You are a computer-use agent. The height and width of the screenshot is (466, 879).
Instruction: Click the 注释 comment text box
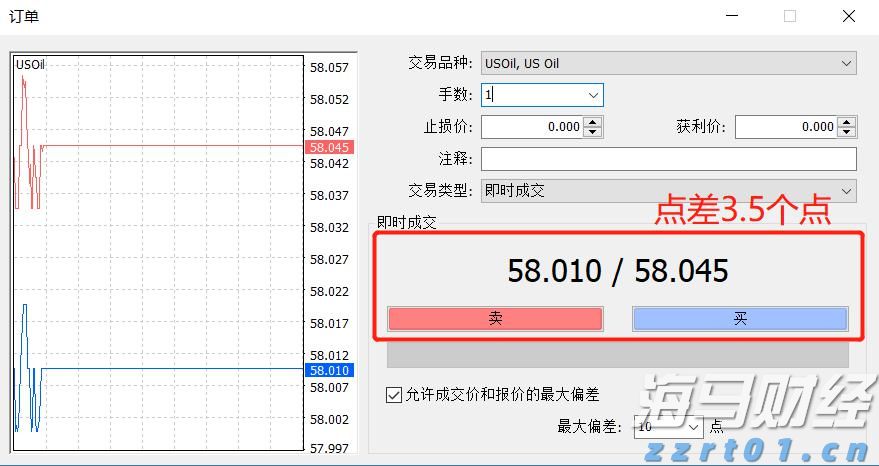[x=668, y=159]
